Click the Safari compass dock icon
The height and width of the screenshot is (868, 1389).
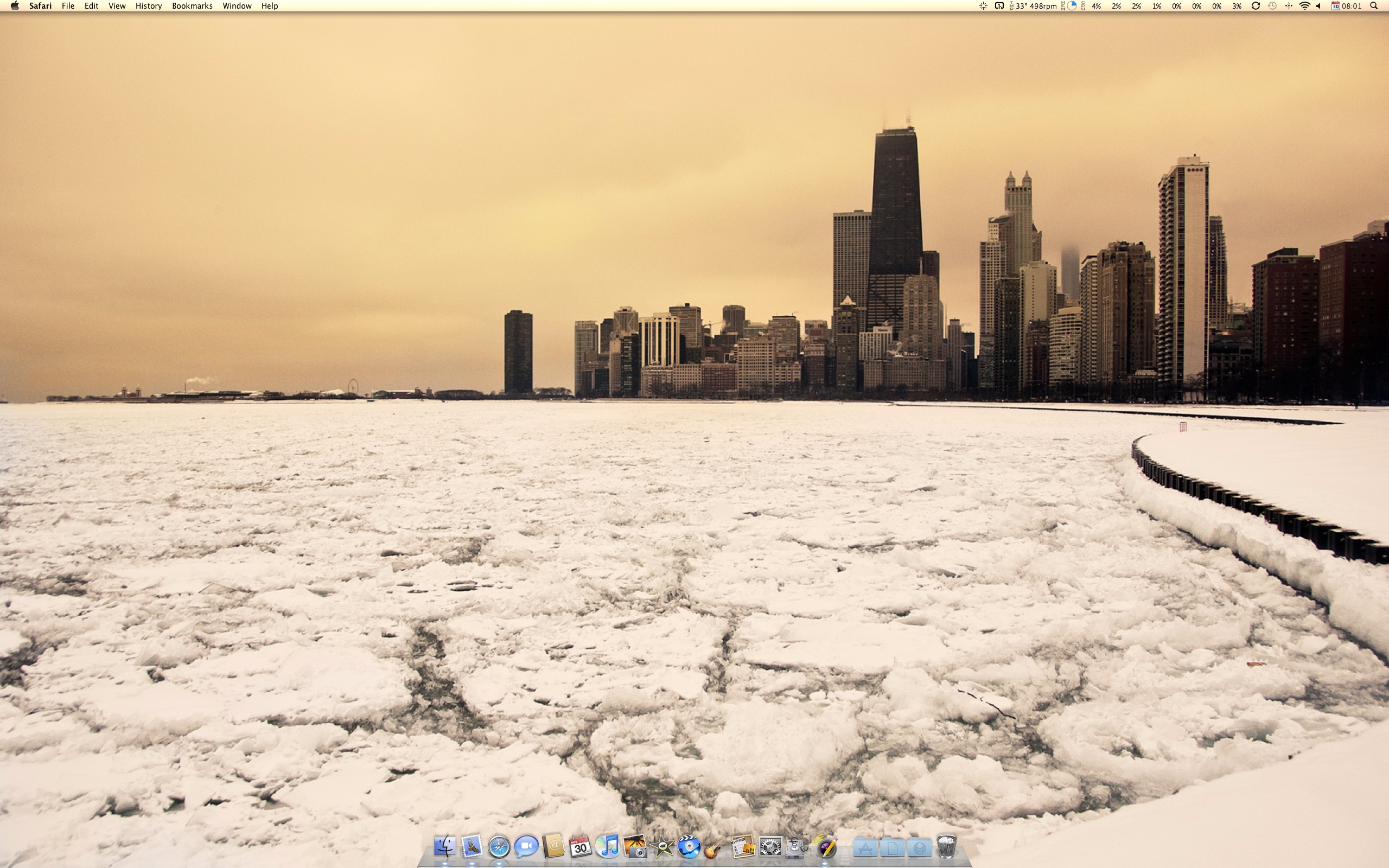tap(499, 847)
